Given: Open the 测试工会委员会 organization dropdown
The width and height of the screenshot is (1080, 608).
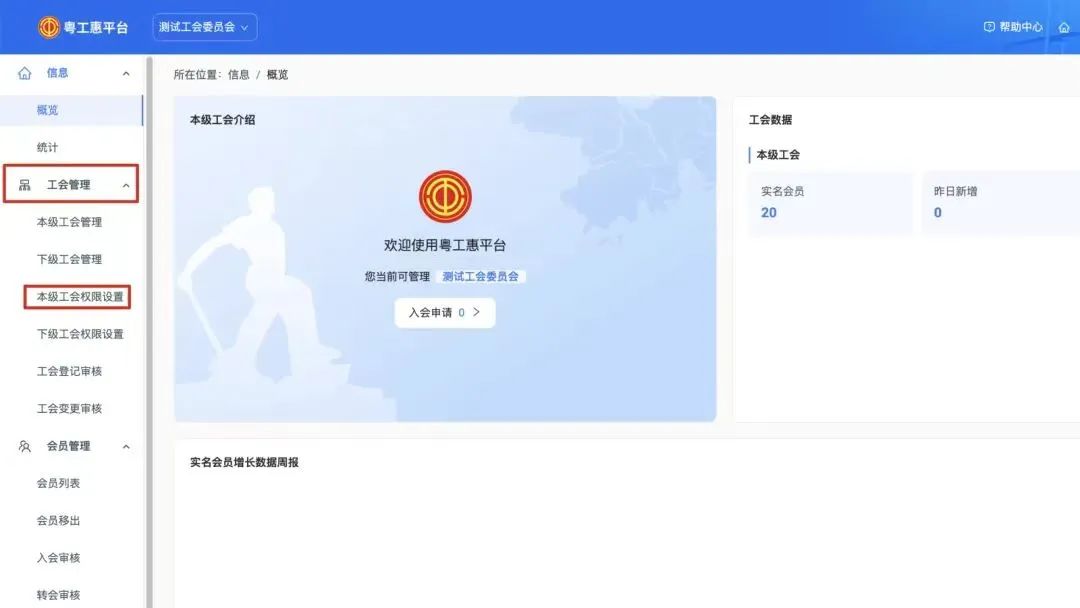Looking at the screenshot, I should (x=205, y=27).
